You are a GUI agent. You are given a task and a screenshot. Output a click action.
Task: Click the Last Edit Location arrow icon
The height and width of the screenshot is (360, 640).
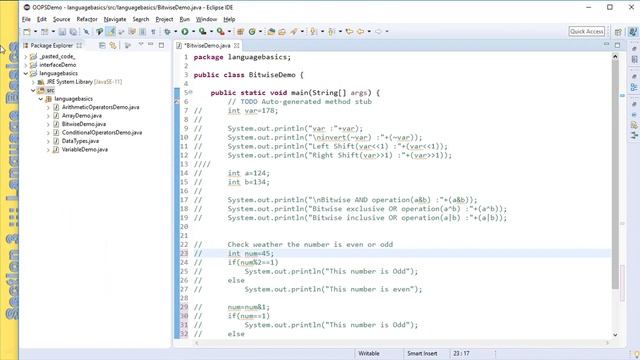click(349, 31)
